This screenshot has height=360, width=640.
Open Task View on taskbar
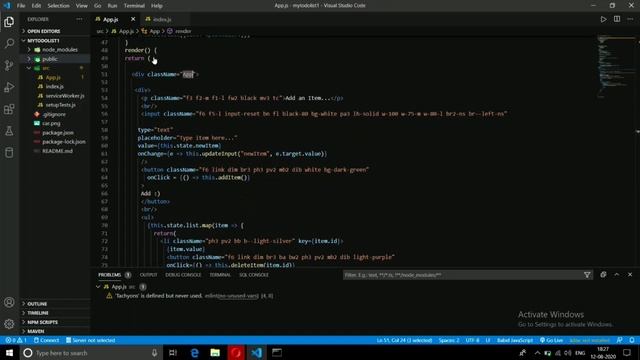point(173,353)
